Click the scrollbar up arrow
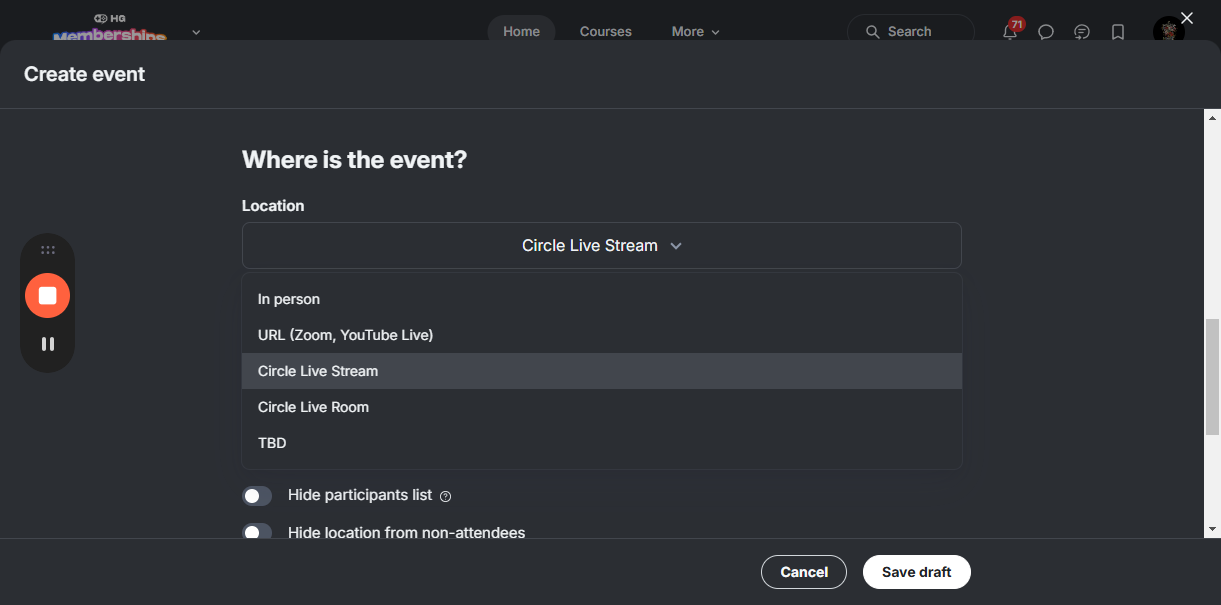This screenshot has width=1221, height=605. pyautogui.click(x=1212, y=117)
